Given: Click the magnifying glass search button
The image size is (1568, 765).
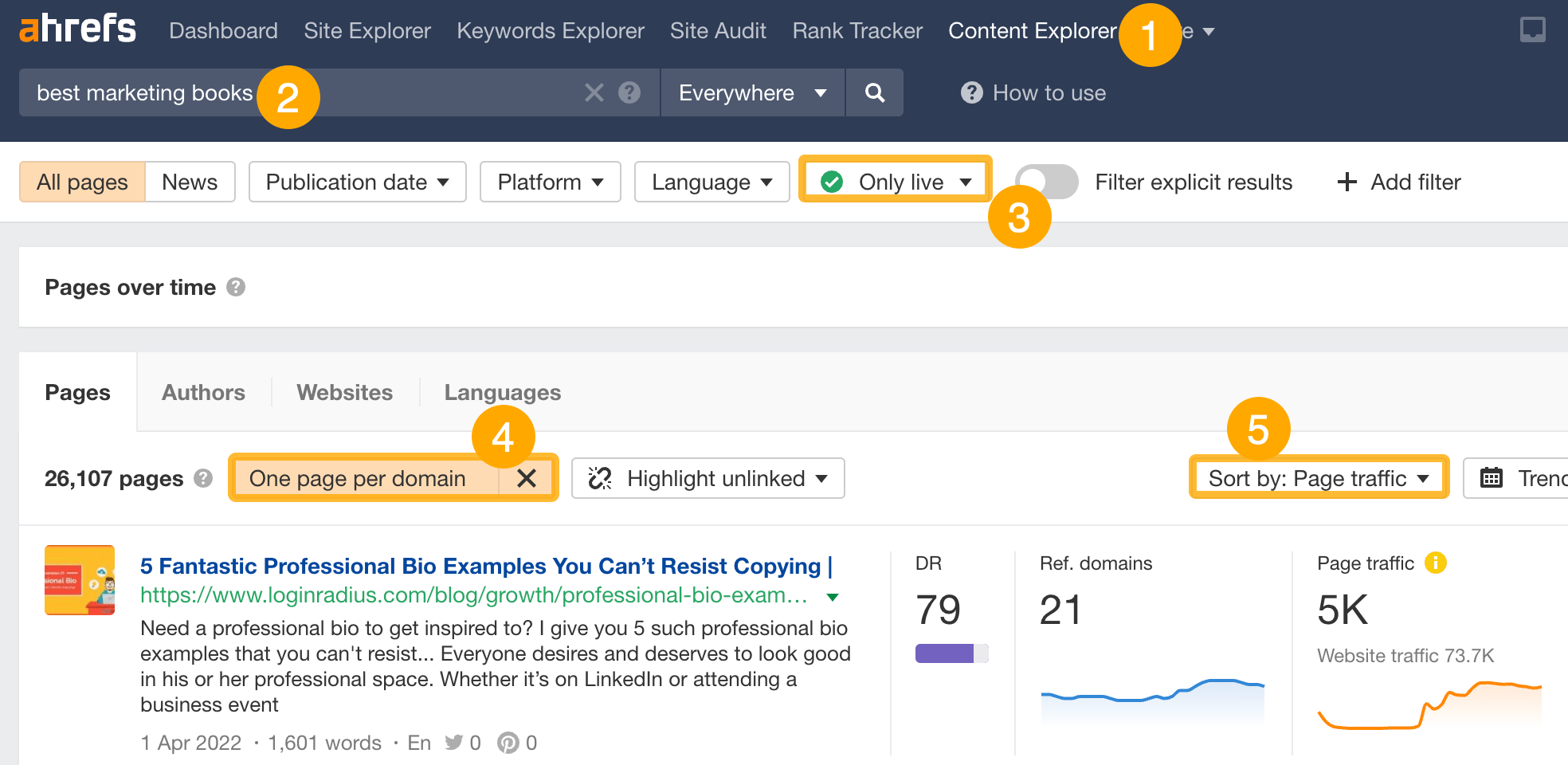Looking at the screenshot, I should 874,93.
